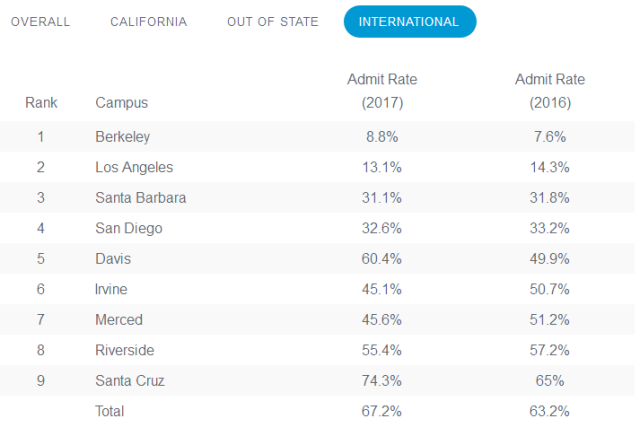Click Berkeley's 8.8% admit rate cell

[x=382, y=137]
